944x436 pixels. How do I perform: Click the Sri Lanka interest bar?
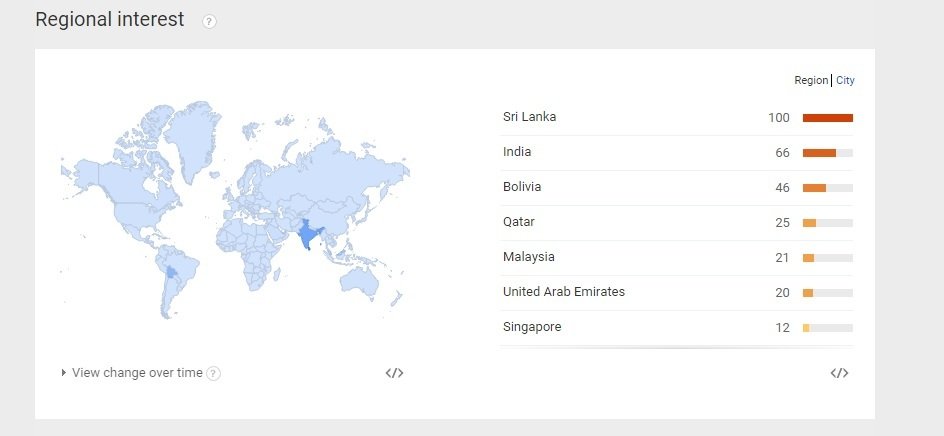(x=827, y=118)
